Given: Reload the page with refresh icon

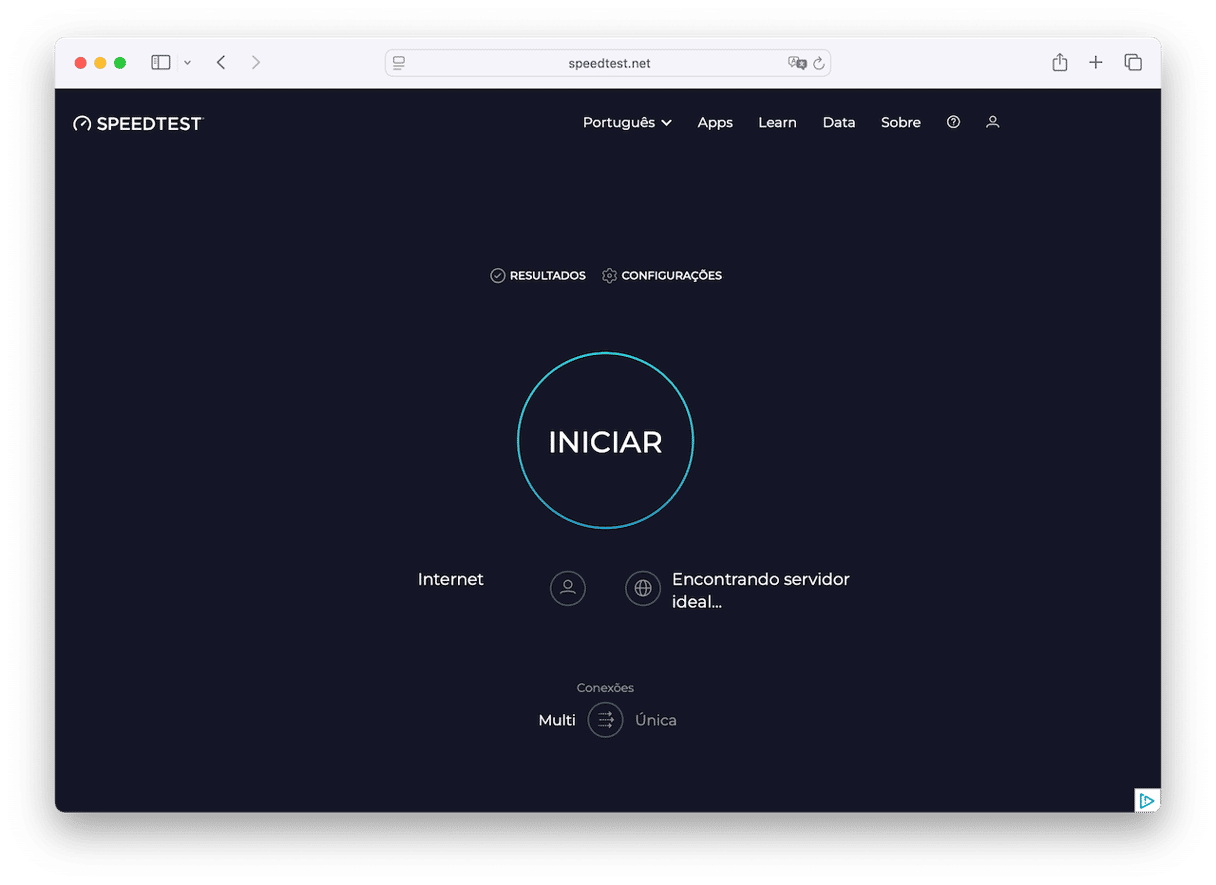Looking at the screenshot, I should pyautogui.click(x=818, y=63).
